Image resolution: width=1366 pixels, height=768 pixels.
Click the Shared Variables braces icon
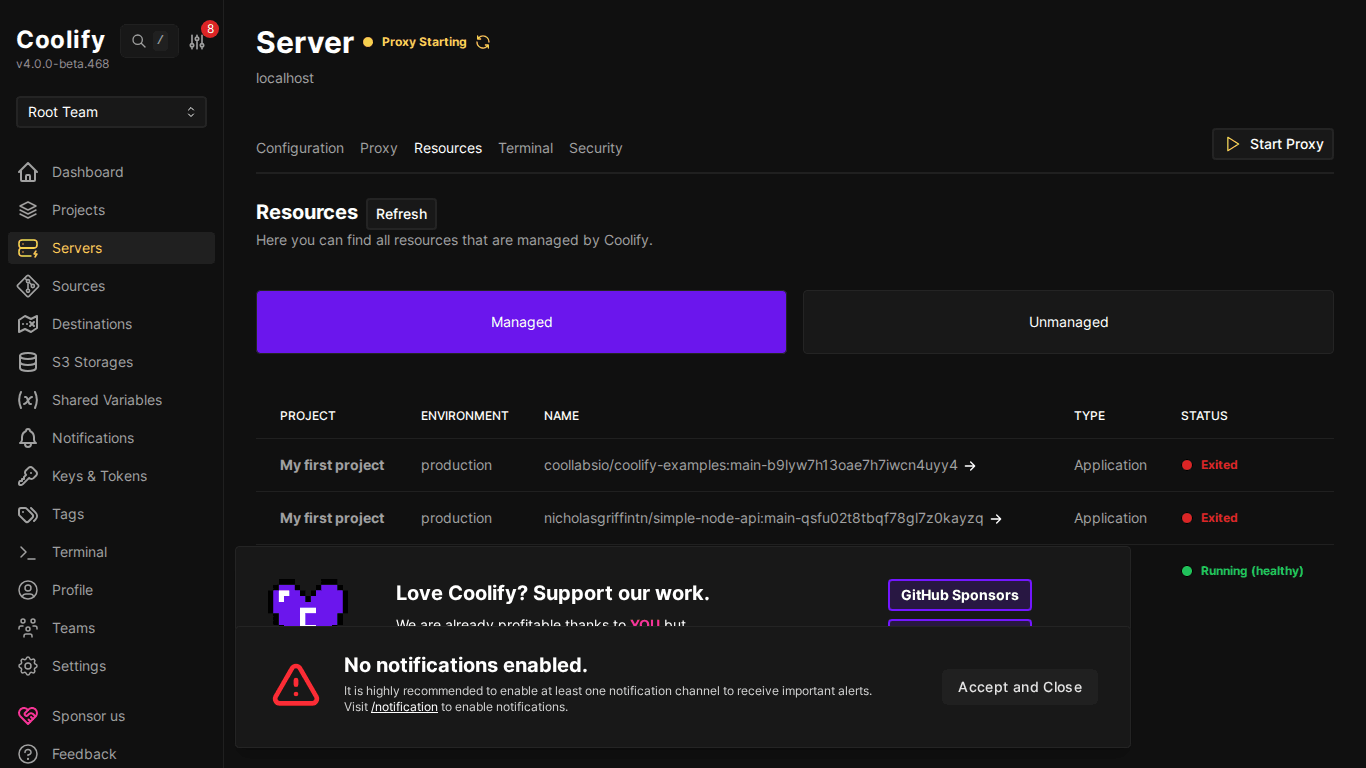pos(29,400)
